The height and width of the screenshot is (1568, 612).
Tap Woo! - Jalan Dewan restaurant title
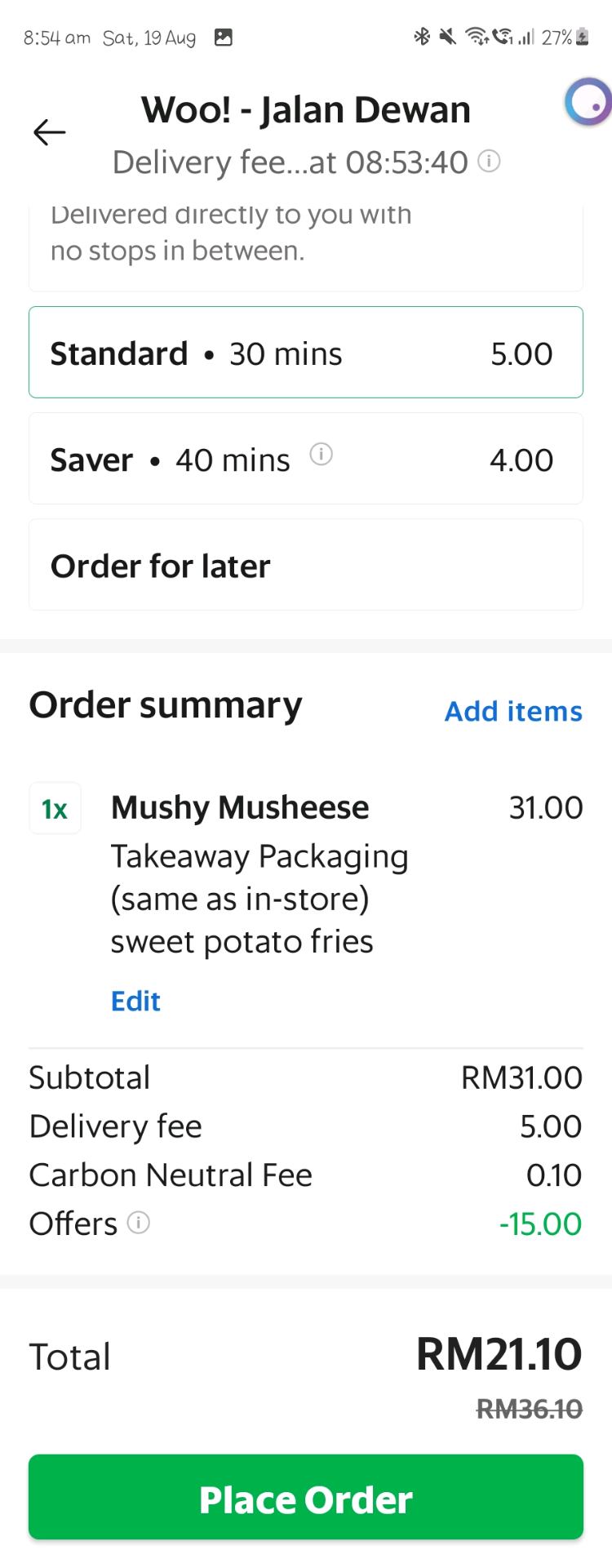coord(306,110)
